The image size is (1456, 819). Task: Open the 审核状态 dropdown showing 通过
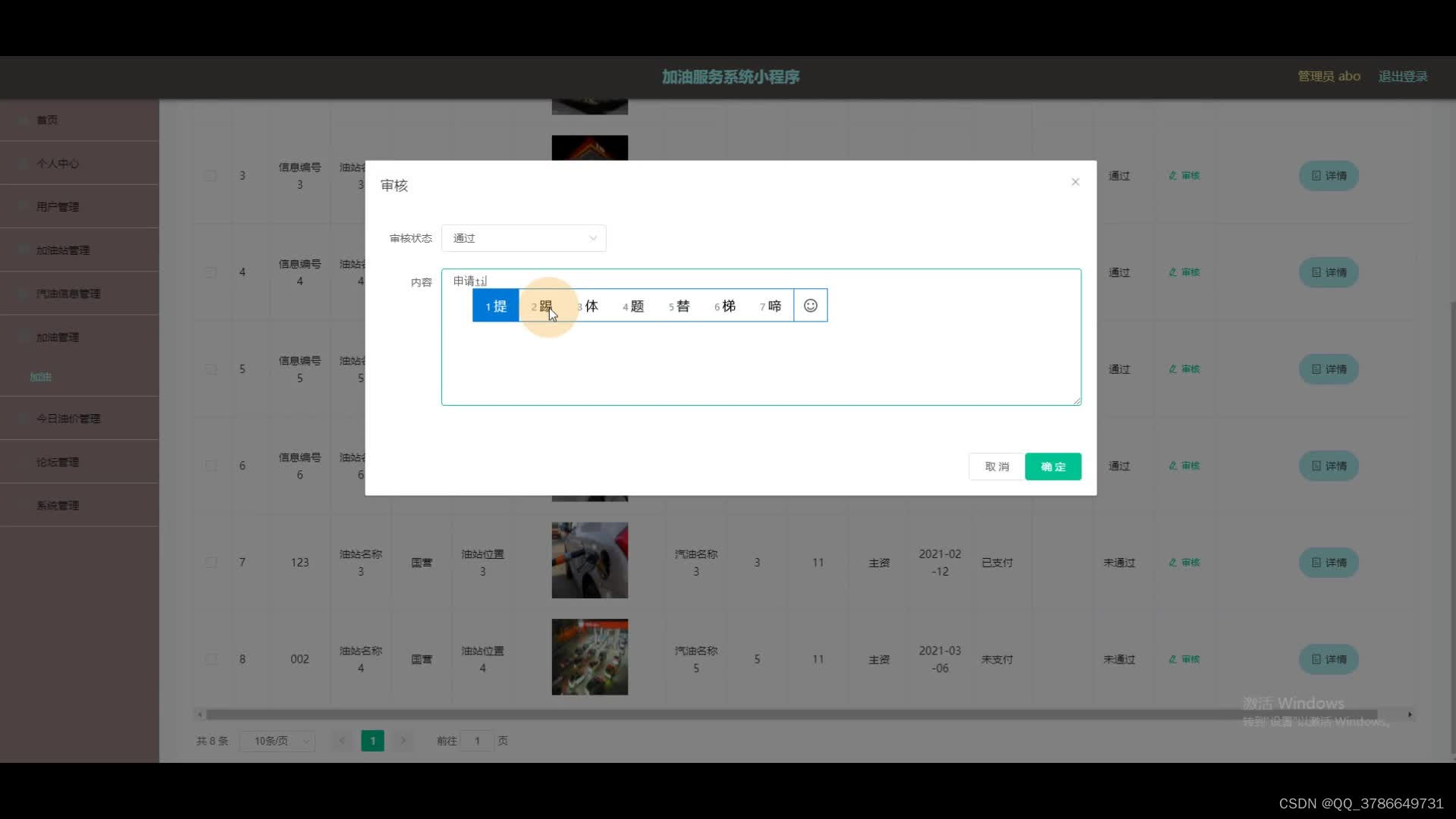[523, 238]
